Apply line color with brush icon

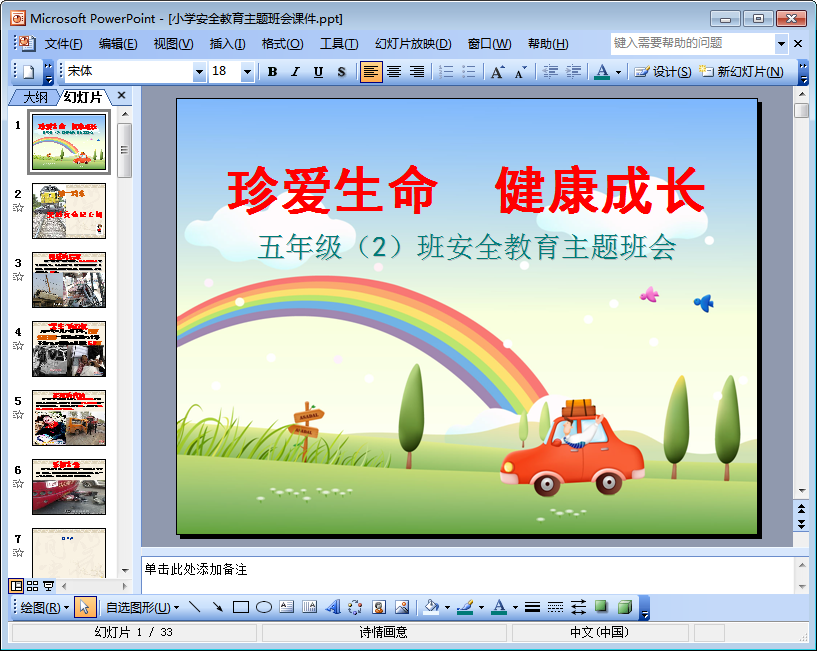[x=465, y=607]
